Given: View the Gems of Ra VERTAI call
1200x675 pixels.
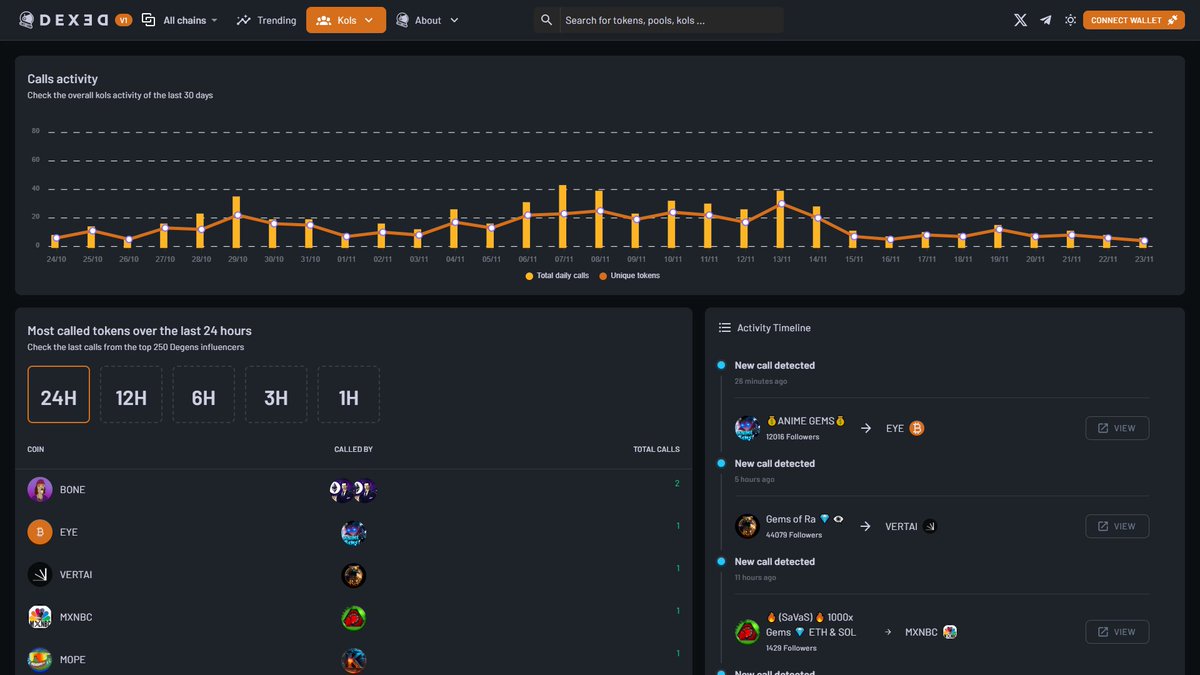Looking at the screenshot, I should point(1117,526).
